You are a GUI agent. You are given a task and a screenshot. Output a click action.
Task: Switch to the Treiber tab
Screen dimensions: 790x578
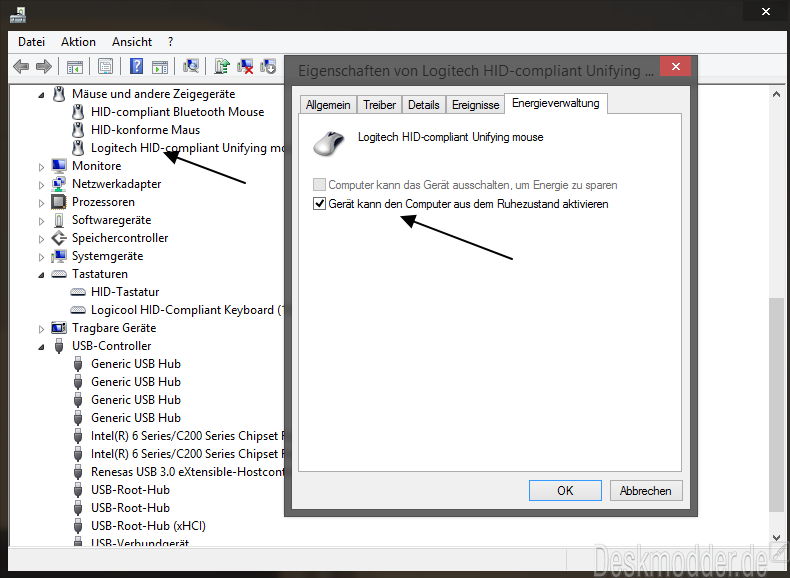pyautogui.click(x=379, y=105)
